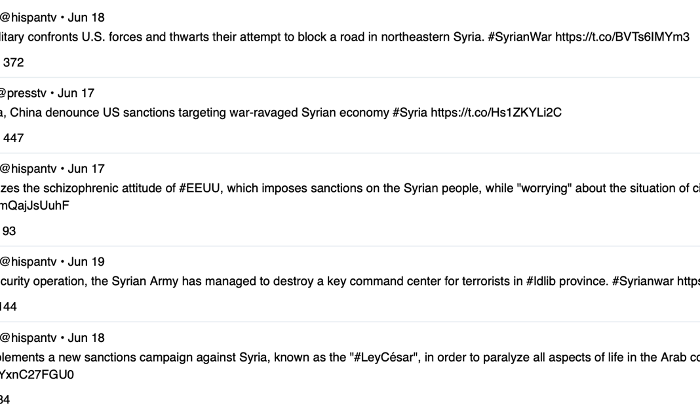This screenshot has width=700, height=412.
Task: Click the #SyrianWar hashtag in first tweet
Action: click(520, 37)
